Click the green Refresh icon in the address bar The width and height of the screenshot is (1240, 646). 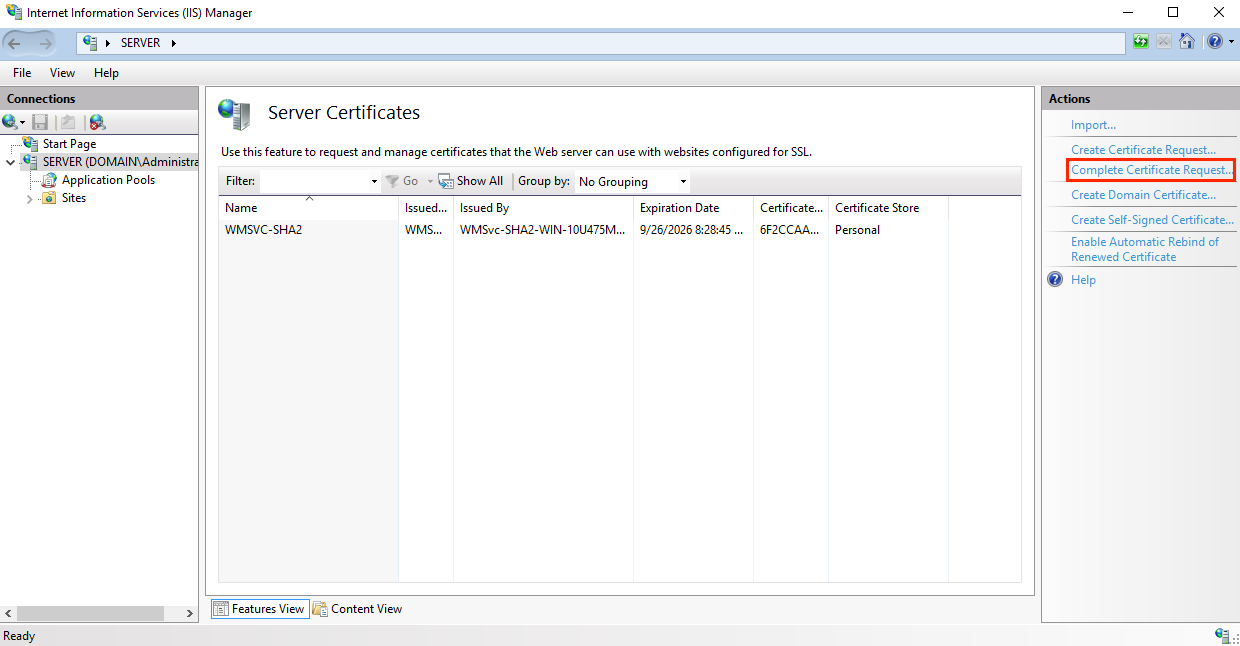coord(1140,41)
